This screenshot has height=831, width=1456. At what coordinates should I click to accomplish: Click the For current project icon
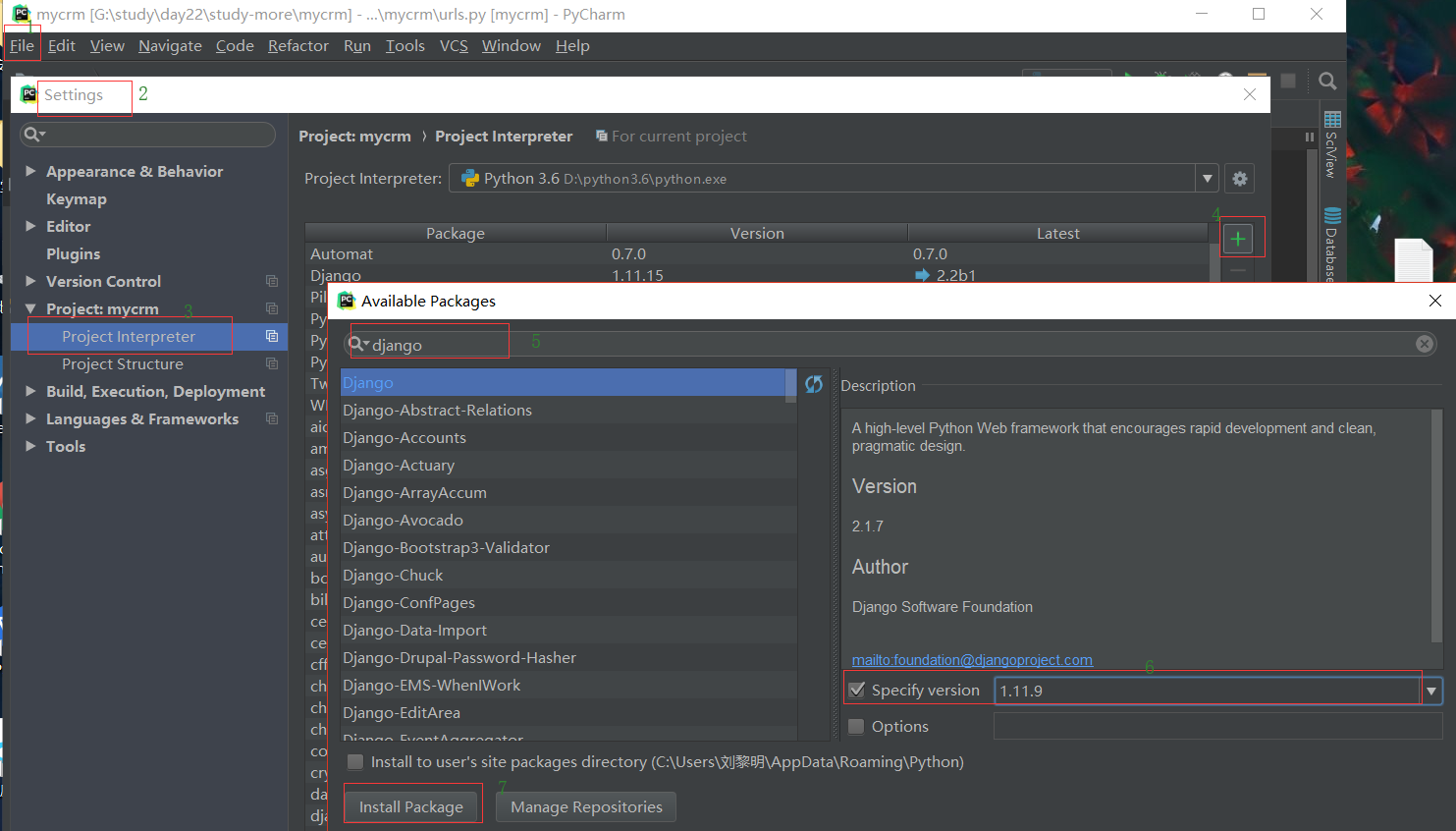pos(602,136)
